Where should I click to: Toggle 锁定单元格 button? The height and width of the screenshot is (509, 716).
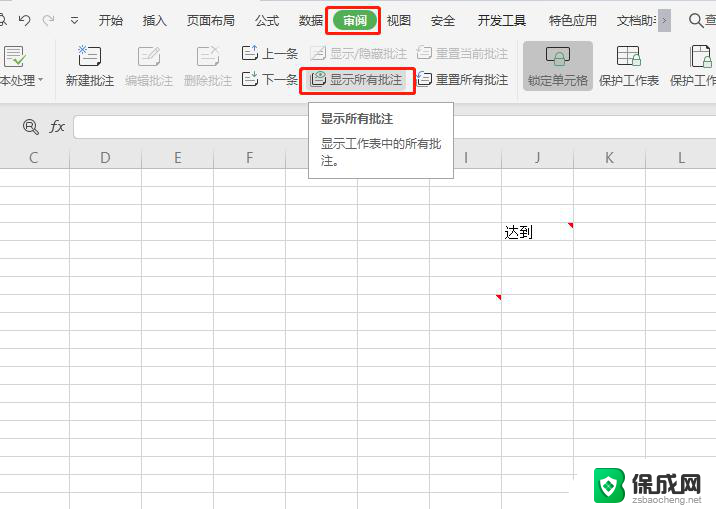pyautogui.click(x=558, y=66)
